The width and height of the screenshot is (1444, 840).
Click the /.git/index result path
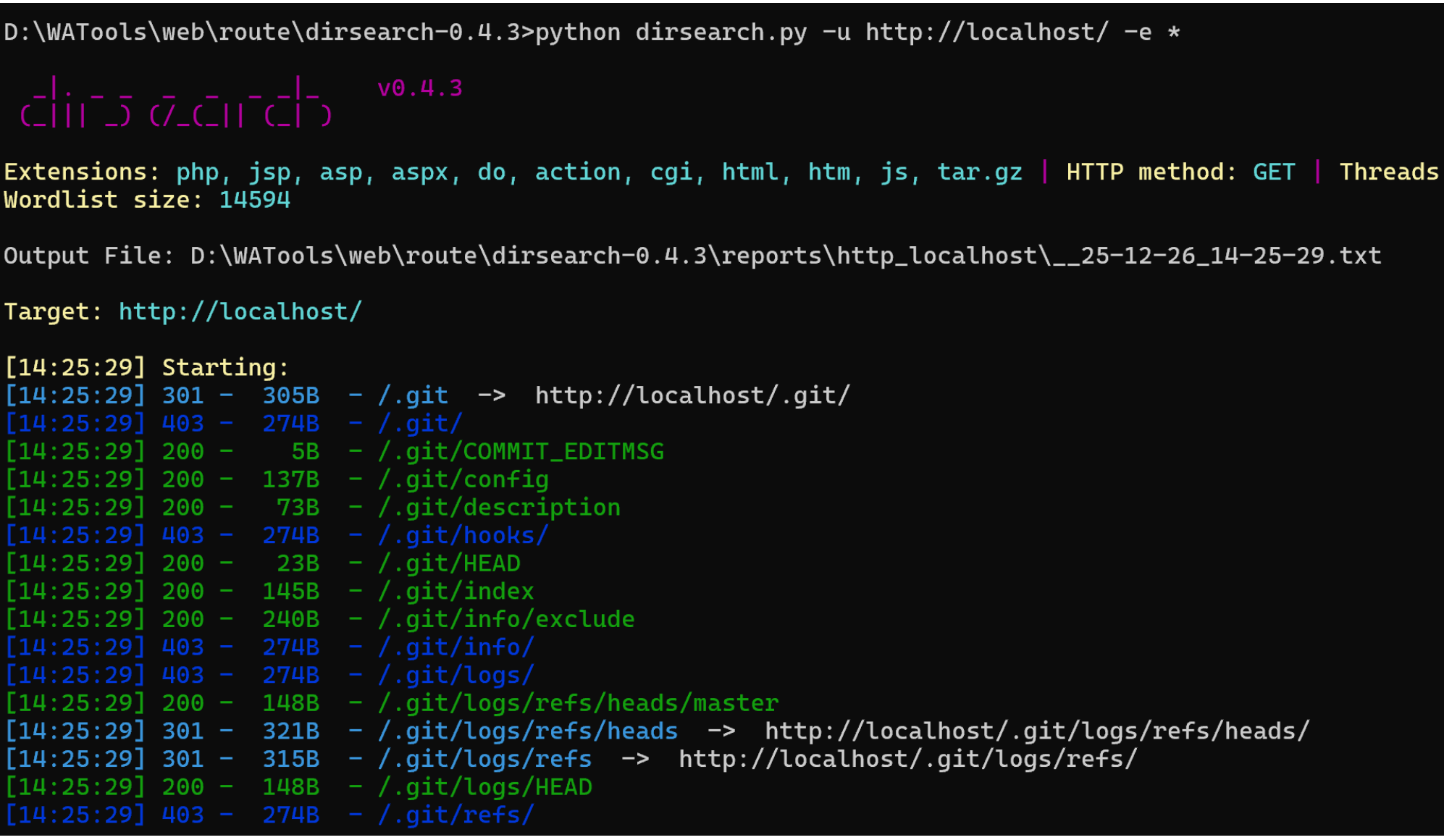click(456, 592)
